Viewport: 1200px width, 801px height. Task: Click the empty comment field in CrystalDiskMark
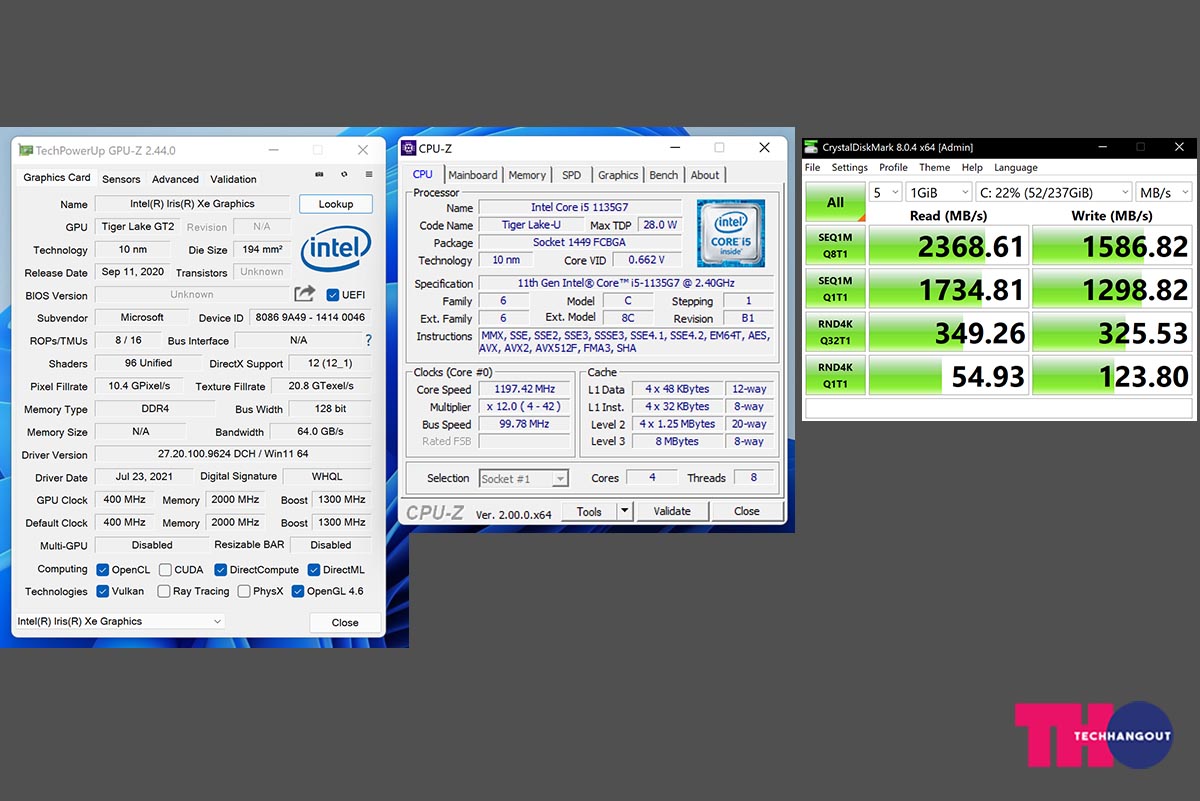pos(999,408)
